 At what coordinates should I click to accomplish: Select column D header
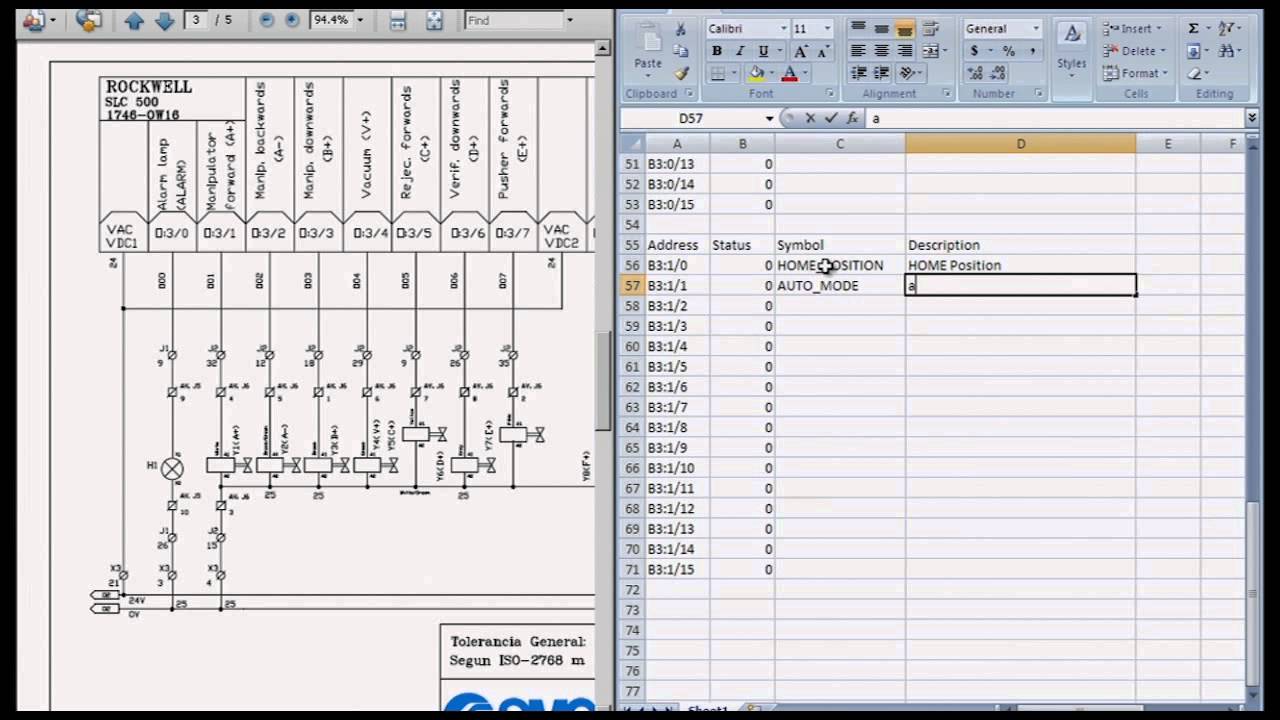(x=1020, y=144)
